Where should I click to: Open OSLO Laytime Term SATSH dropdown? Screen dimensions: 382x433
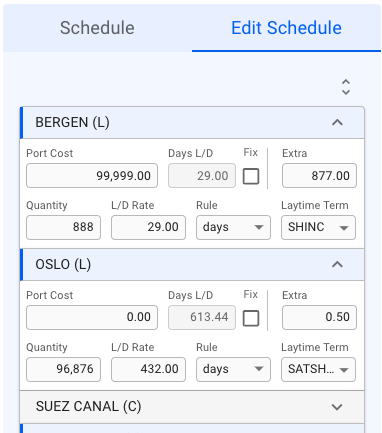(318, 369)
